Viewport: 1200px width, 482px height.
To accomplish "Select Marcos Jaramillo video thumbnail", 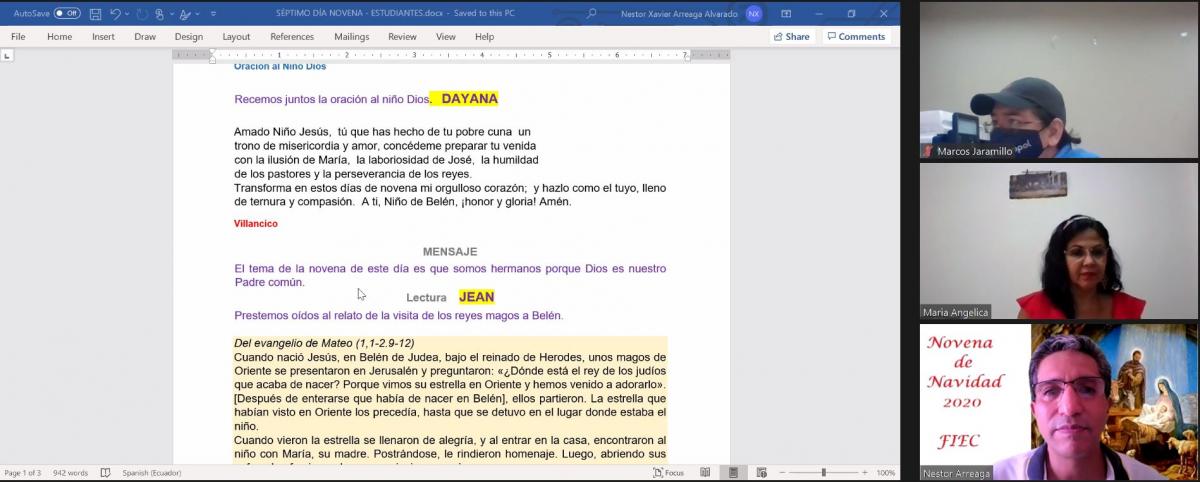I will (1058, 80).
